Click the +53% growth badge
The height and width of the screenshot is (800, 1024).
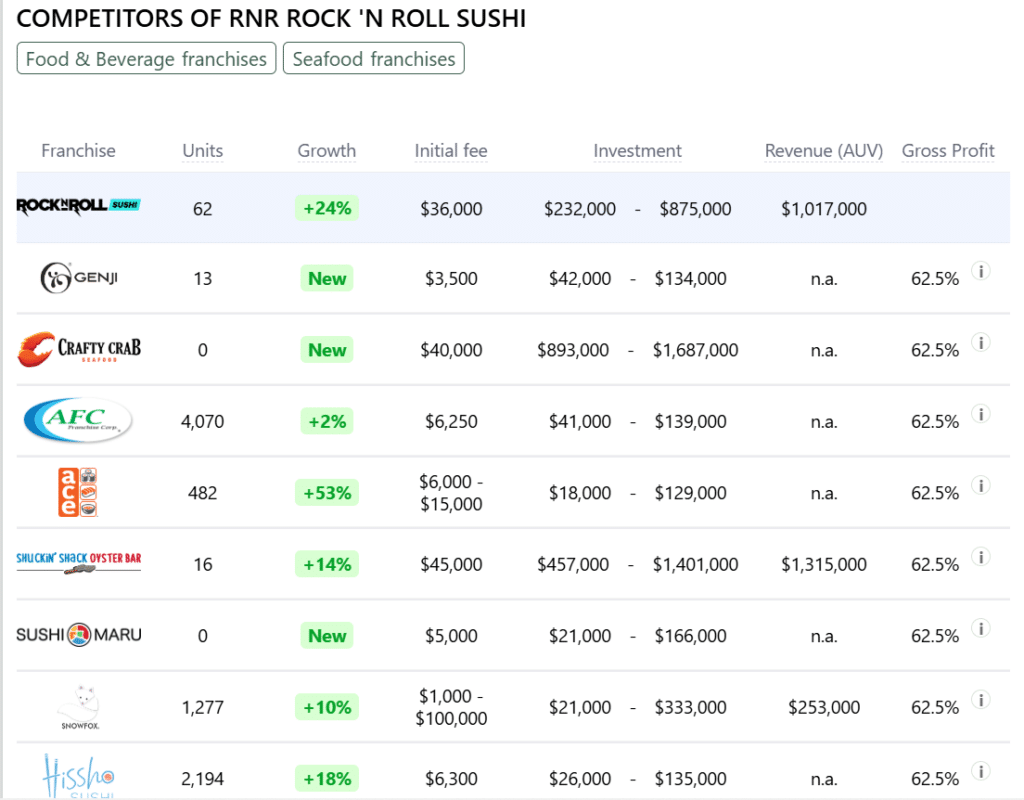click(327, 493)
